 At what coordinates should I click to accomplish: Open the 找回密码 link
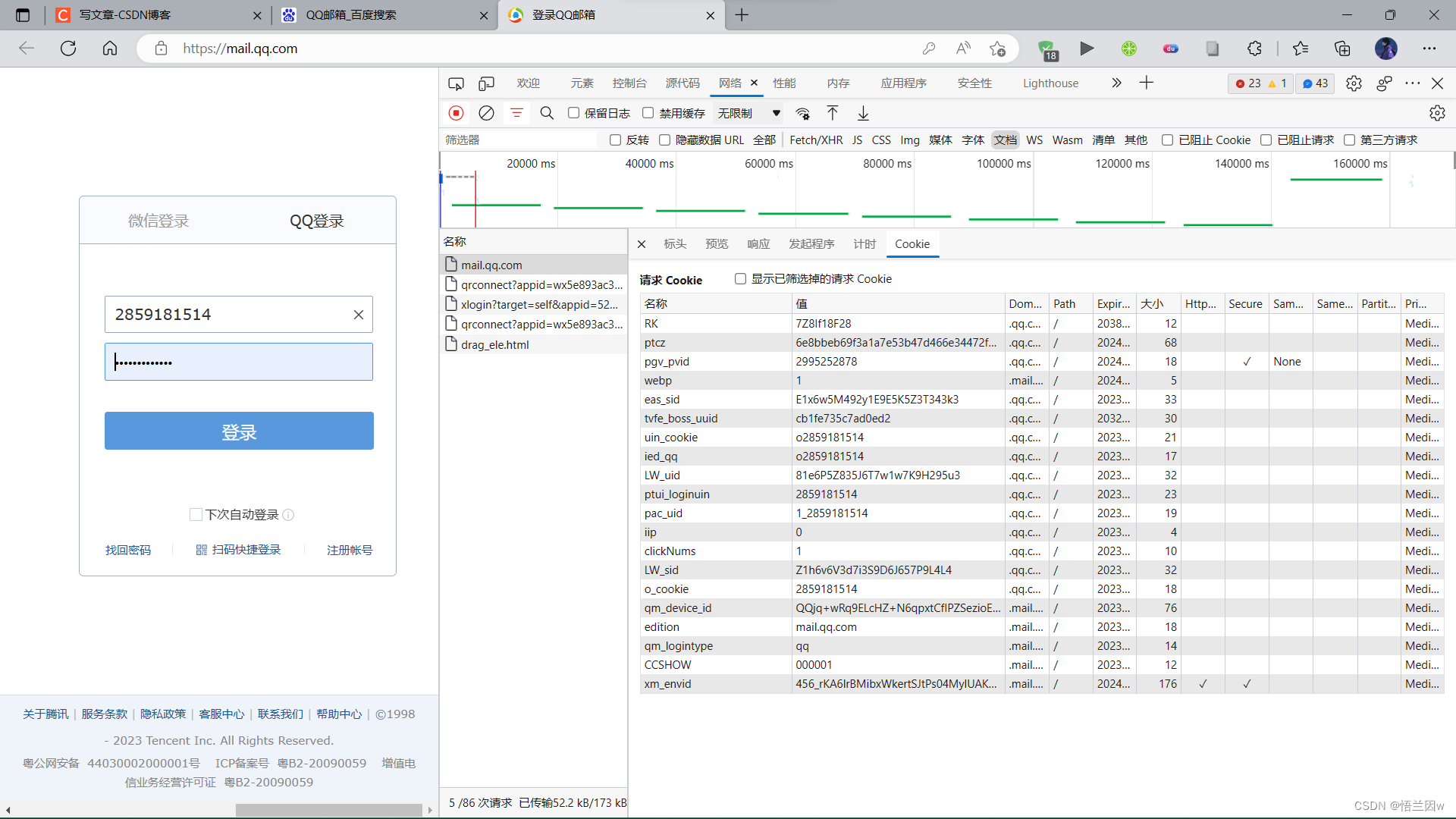(x=128, y=551)
